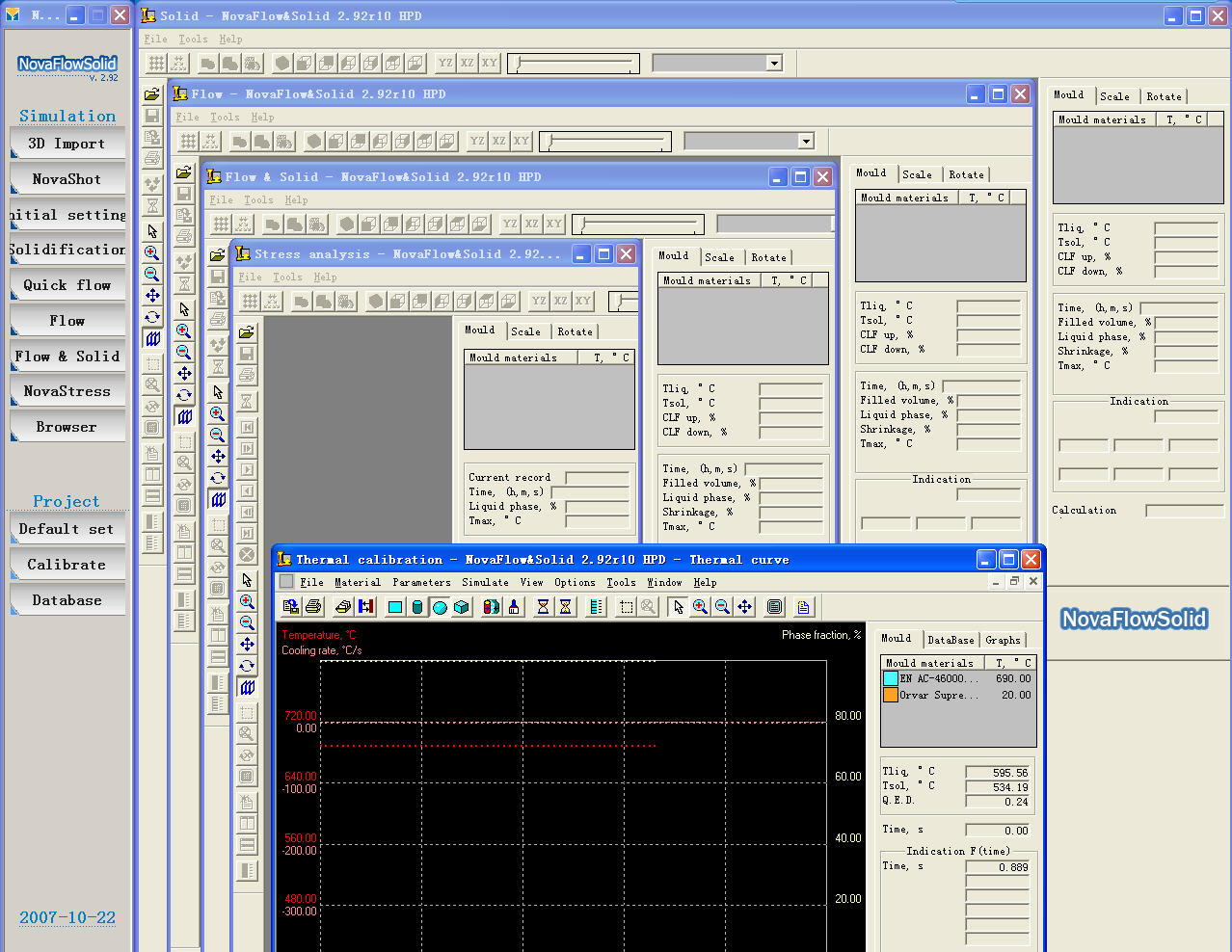Click the yellow notes icon in Thermal calibration toolbar

804,607
